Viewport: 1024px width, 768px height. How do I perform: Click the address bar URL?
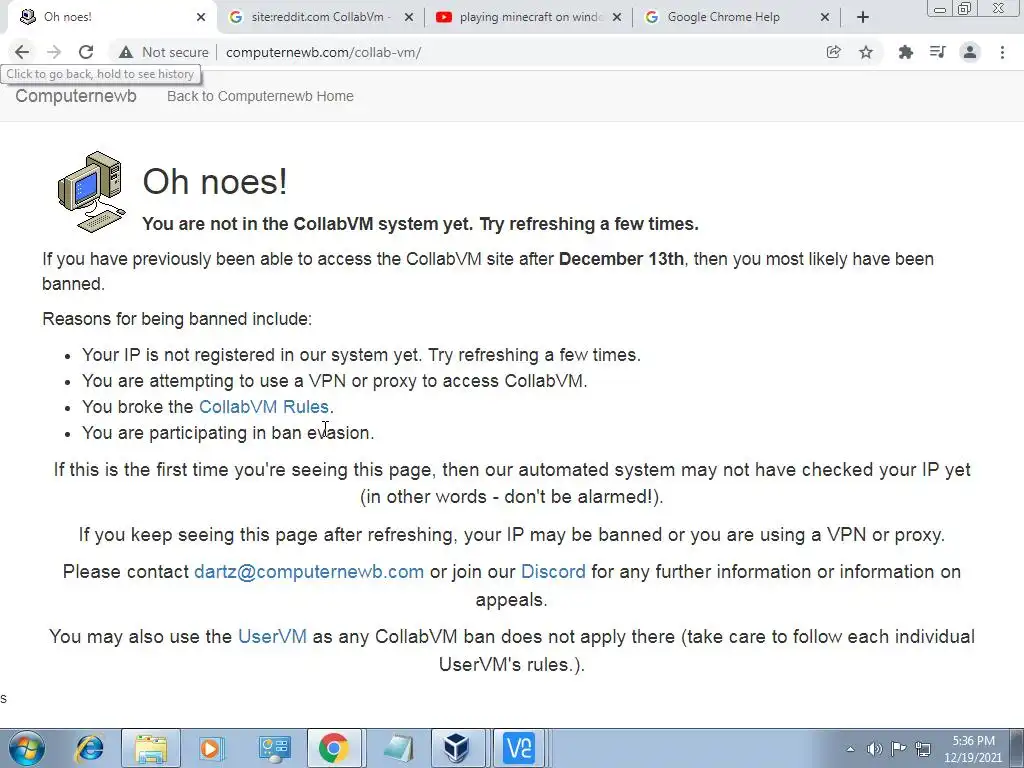(323, 52)
